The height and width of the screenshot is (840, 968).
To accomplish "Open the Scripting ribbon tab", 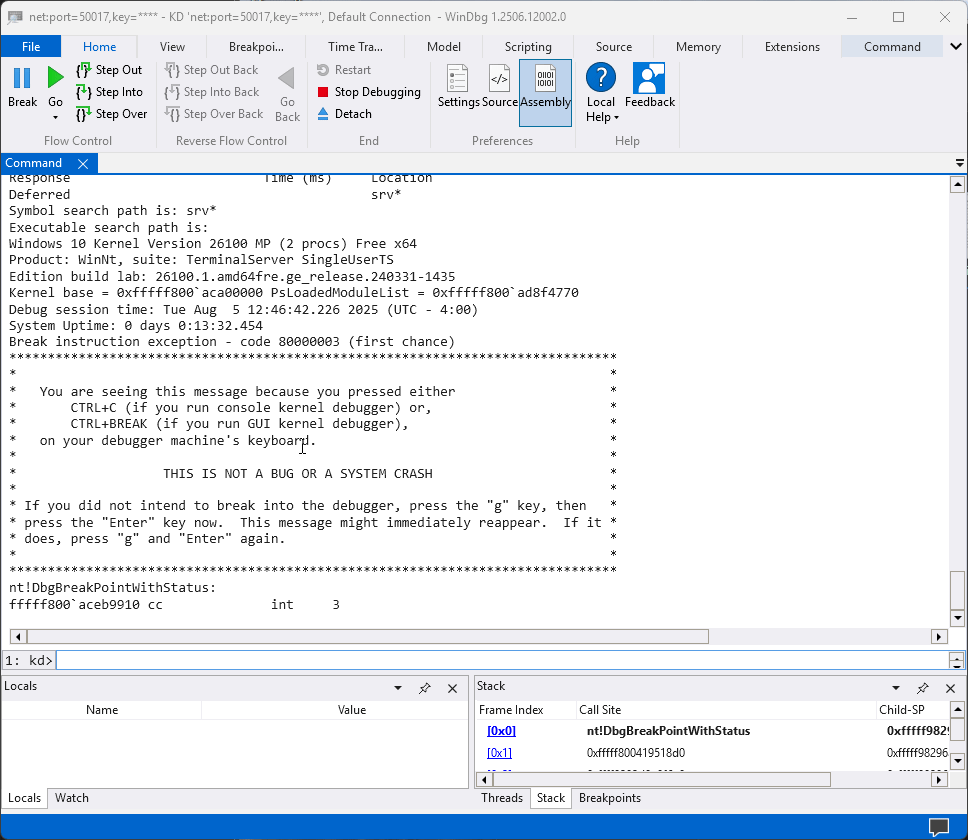I will [528, 47].
